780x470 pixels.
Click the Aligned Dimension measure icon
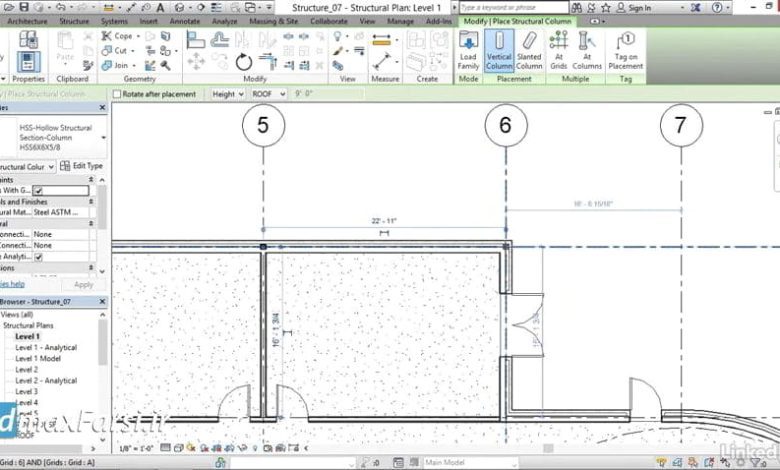382,40
